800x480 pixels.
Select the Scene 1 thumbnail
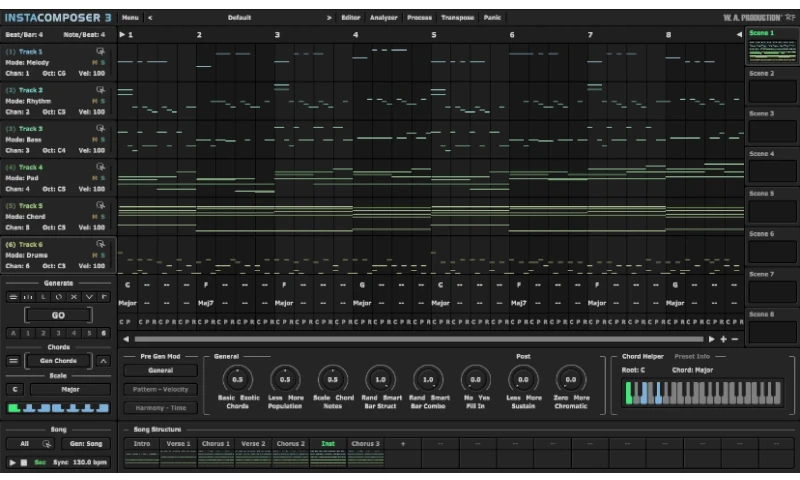point(772,53)
